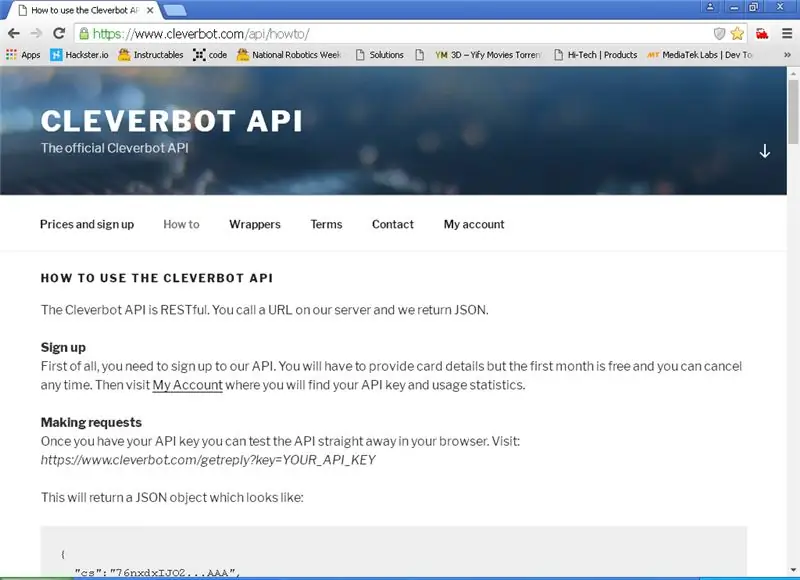Viewport: 800px width, 580px height.
Task: Open the Hackster.io bookmark
Action: coord(80,55)
